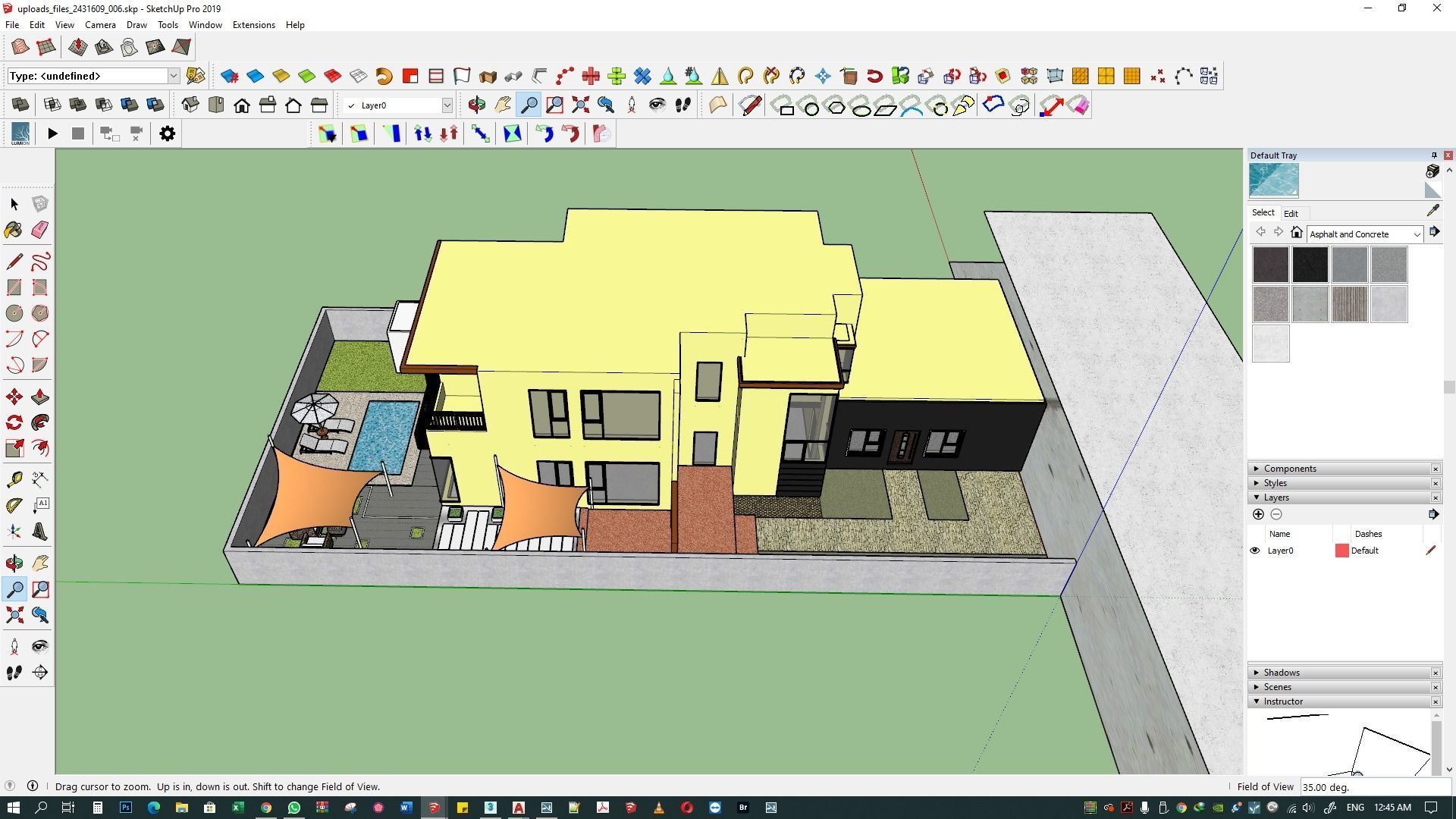The image size is (1456, 819).
Task: Expand the Components panel
Action: pos(1289,469)
